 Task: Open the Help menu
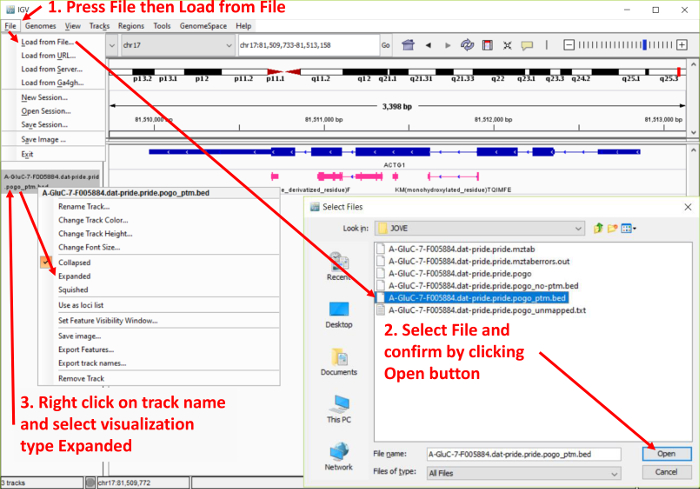243,26
